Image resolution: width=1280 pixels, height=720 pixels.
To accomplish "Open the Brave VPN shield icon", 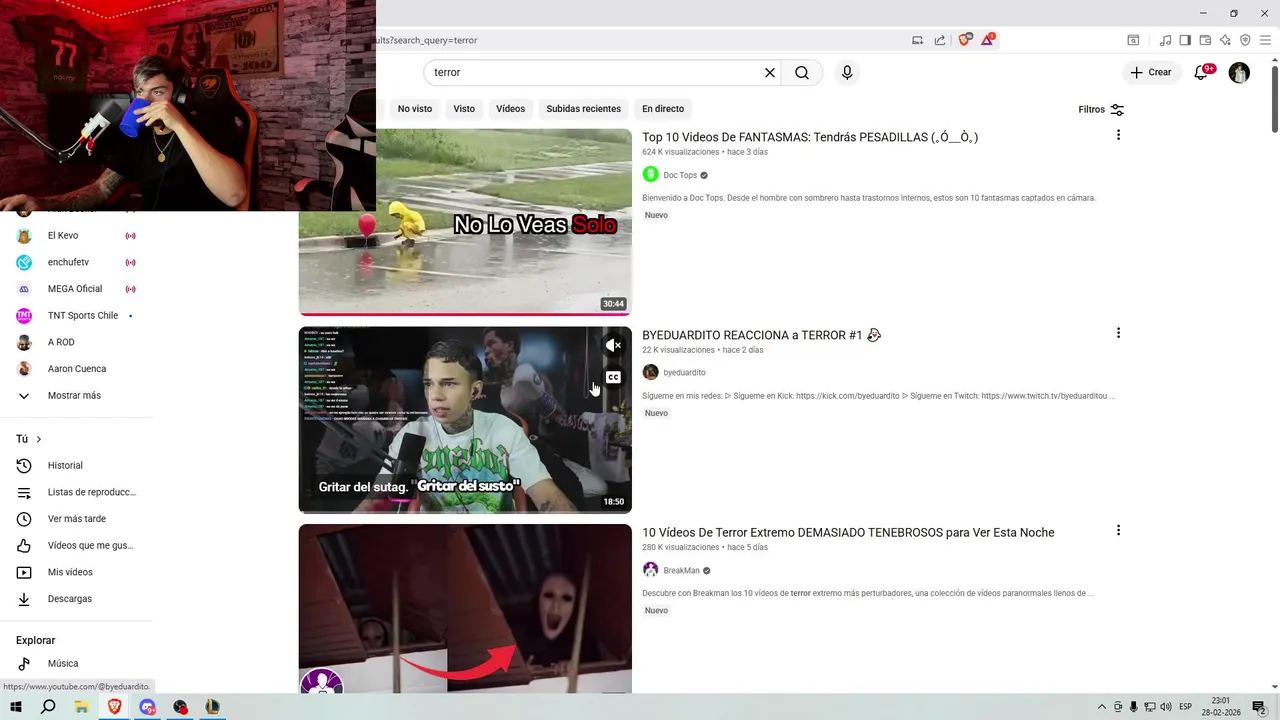I will [x=1245, y=40].
